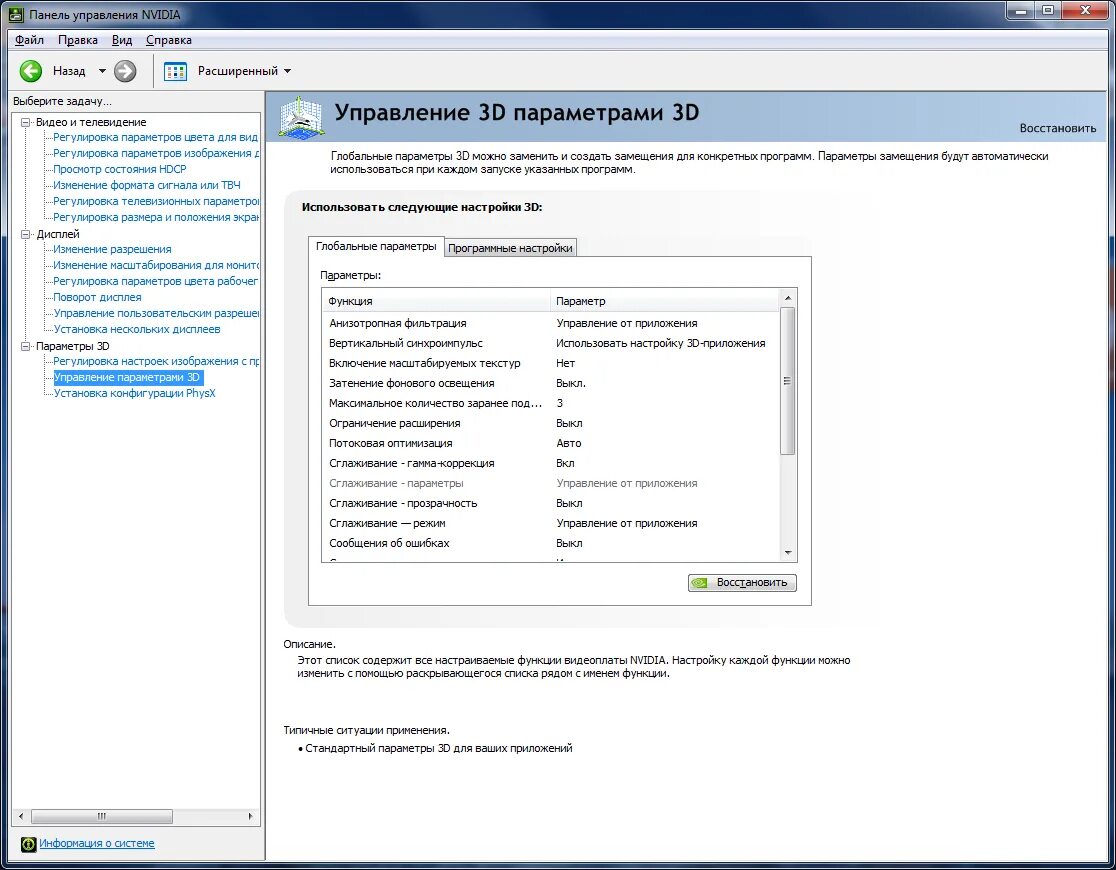Collapse the Видео и телевидение tree node
1116x870 pixels.
(26, 122)
